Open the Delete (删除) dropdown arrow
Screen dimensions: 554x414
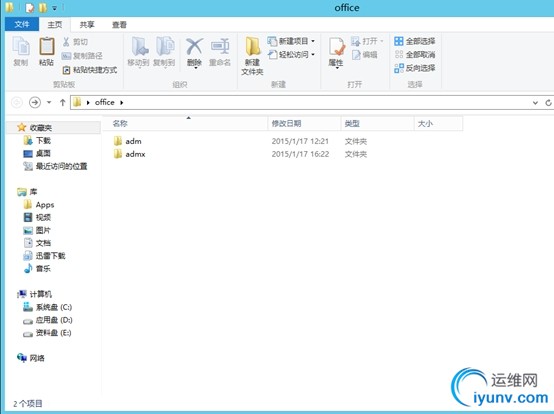[195, 67]
